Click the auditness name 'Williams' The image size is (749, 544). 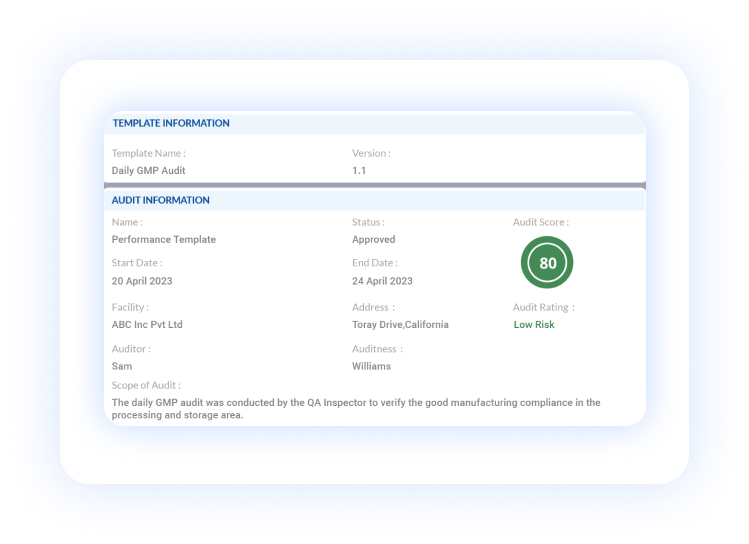click(x=371, y=366)
